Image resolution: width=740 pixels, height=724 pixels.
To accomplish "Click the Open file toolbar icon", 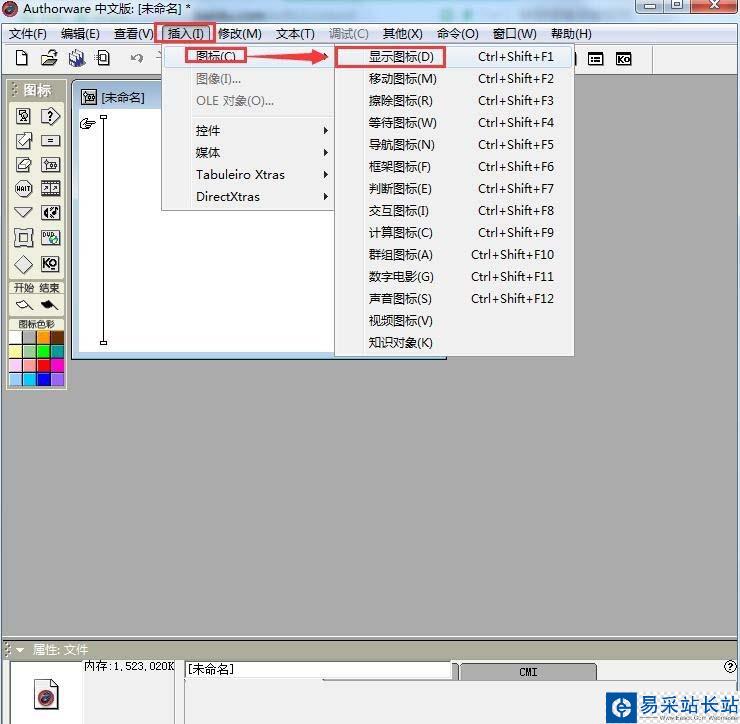I will (x=49, y=58).
